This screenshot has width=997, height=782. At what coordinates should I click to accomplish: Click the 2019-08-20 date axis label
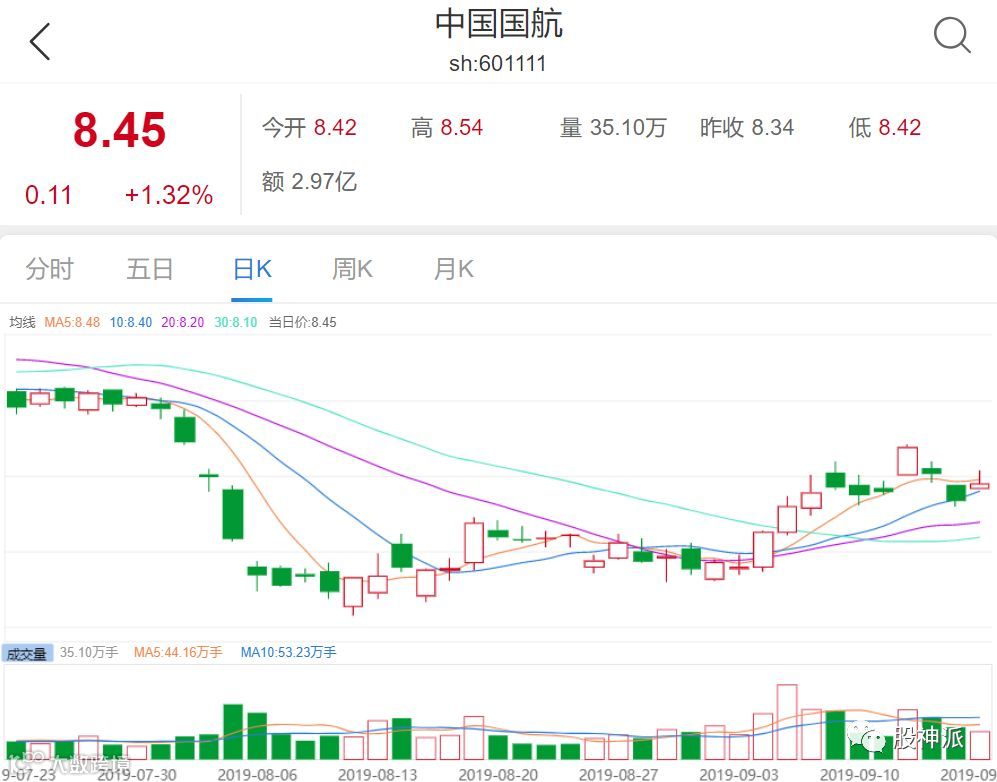click(498, 774)
